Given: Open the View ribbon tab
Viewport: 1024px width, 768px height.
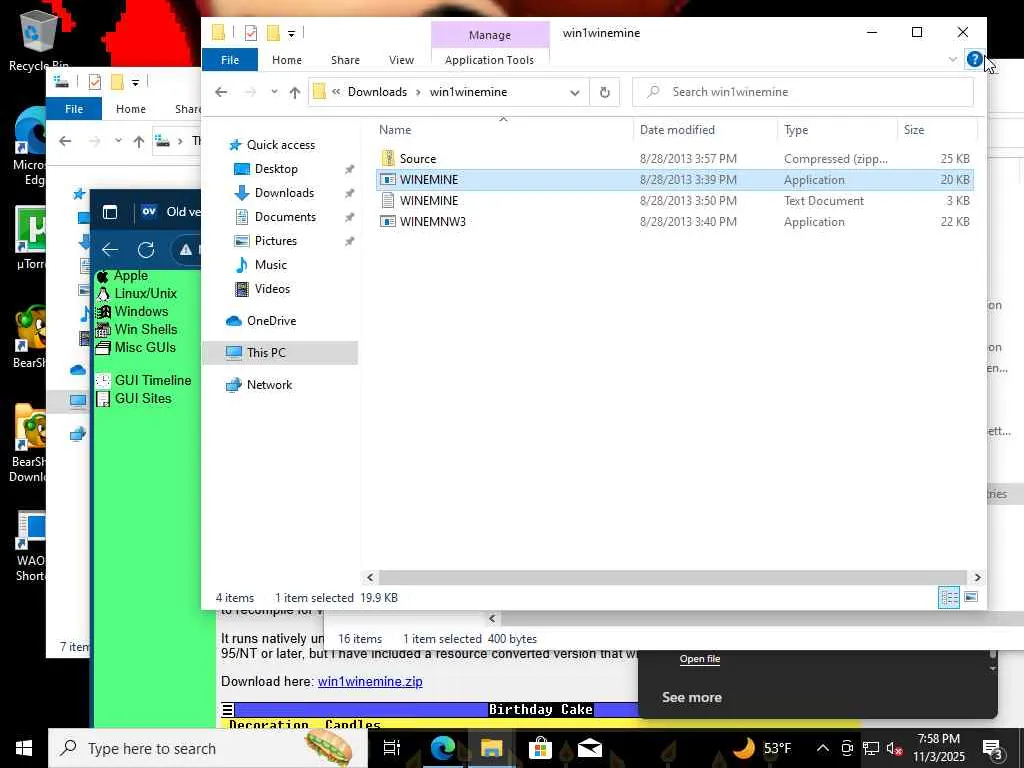Looking at the screenshot, I should tap(401, 59).
